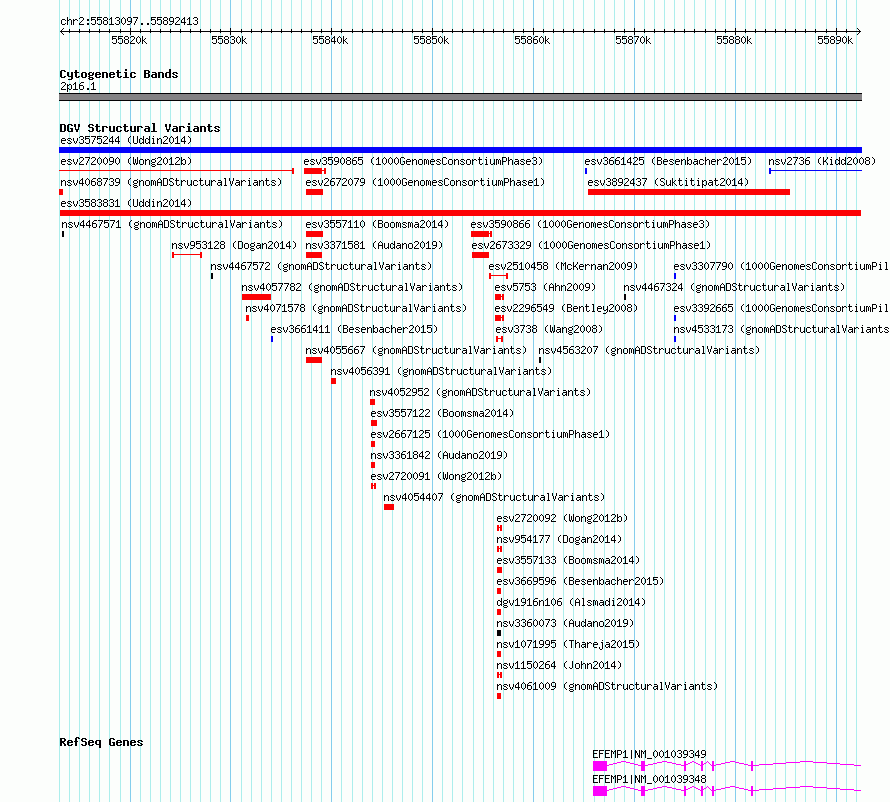Open the esv2510458 (McKernan2009) variant label

(563, 266)
